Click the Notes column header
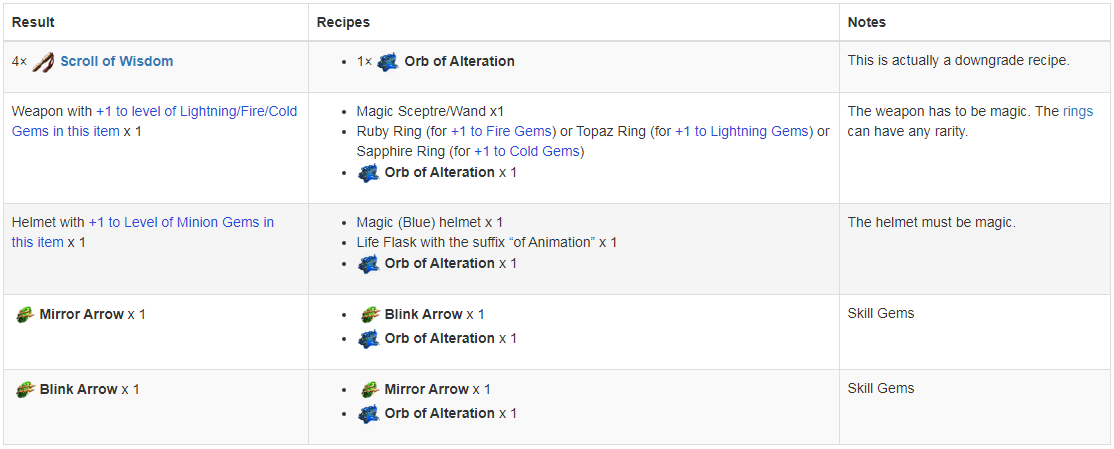 [867, 23]
